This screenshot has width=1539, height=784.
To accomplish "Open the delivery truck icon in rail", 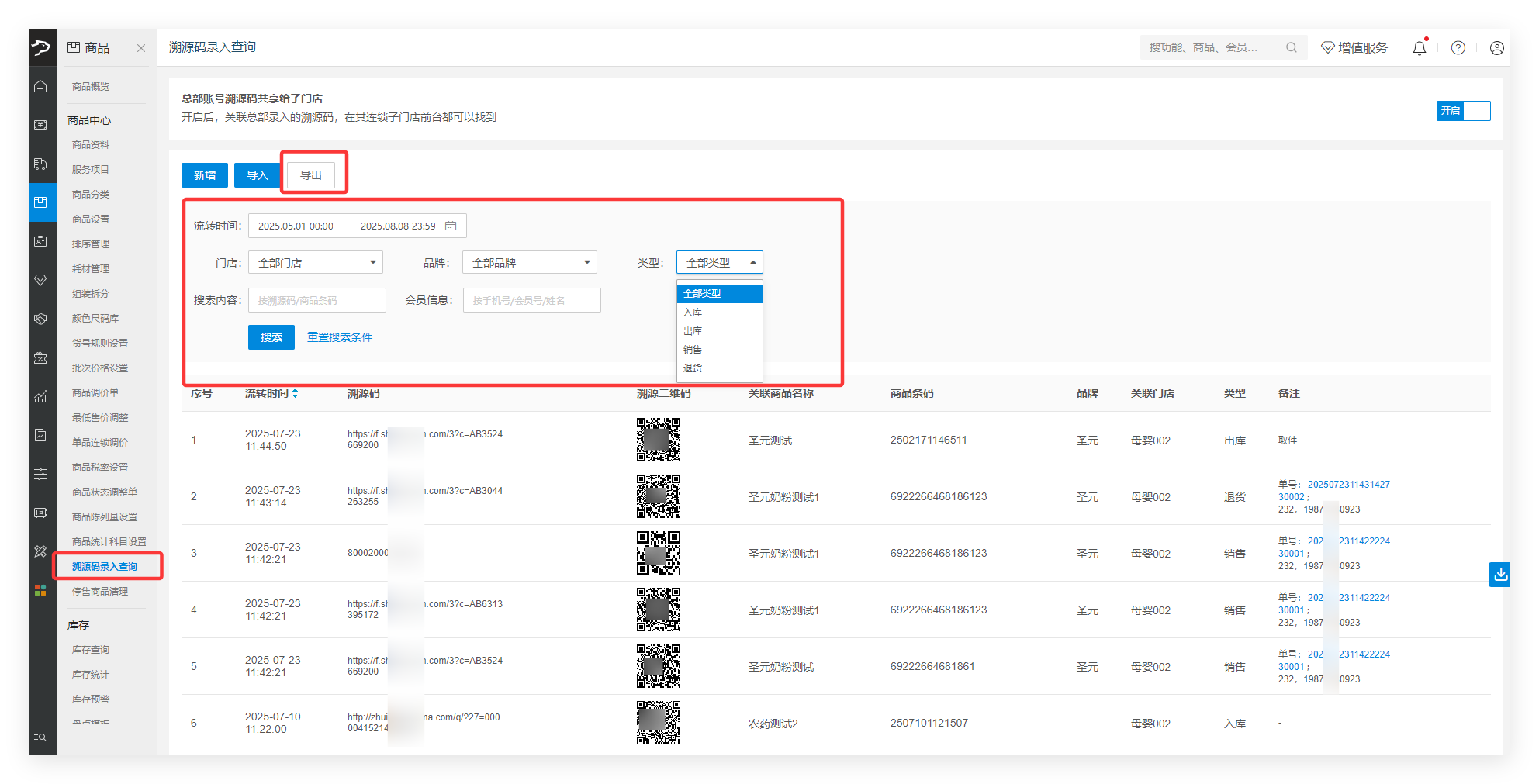I will pyautogui.click(x=40, y=164).
